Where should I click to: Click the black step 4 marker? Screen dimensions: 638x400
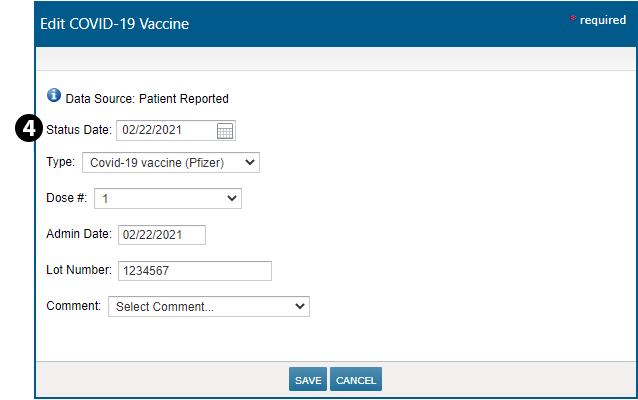[x=30, y=129]
